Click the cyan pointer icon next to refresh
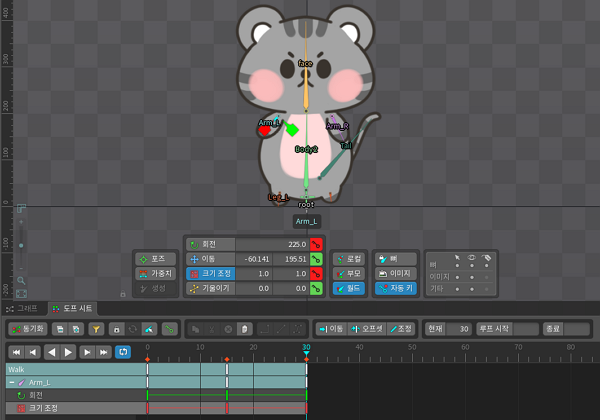This screenshot has height=420, width=600. click(149, 329)
